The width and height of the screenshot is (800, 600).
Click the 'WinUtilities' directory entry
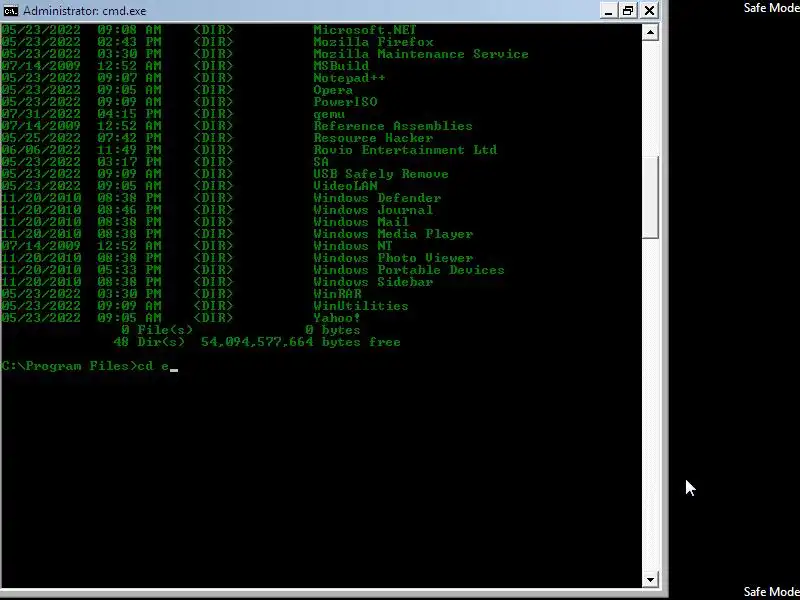point(361,306)
